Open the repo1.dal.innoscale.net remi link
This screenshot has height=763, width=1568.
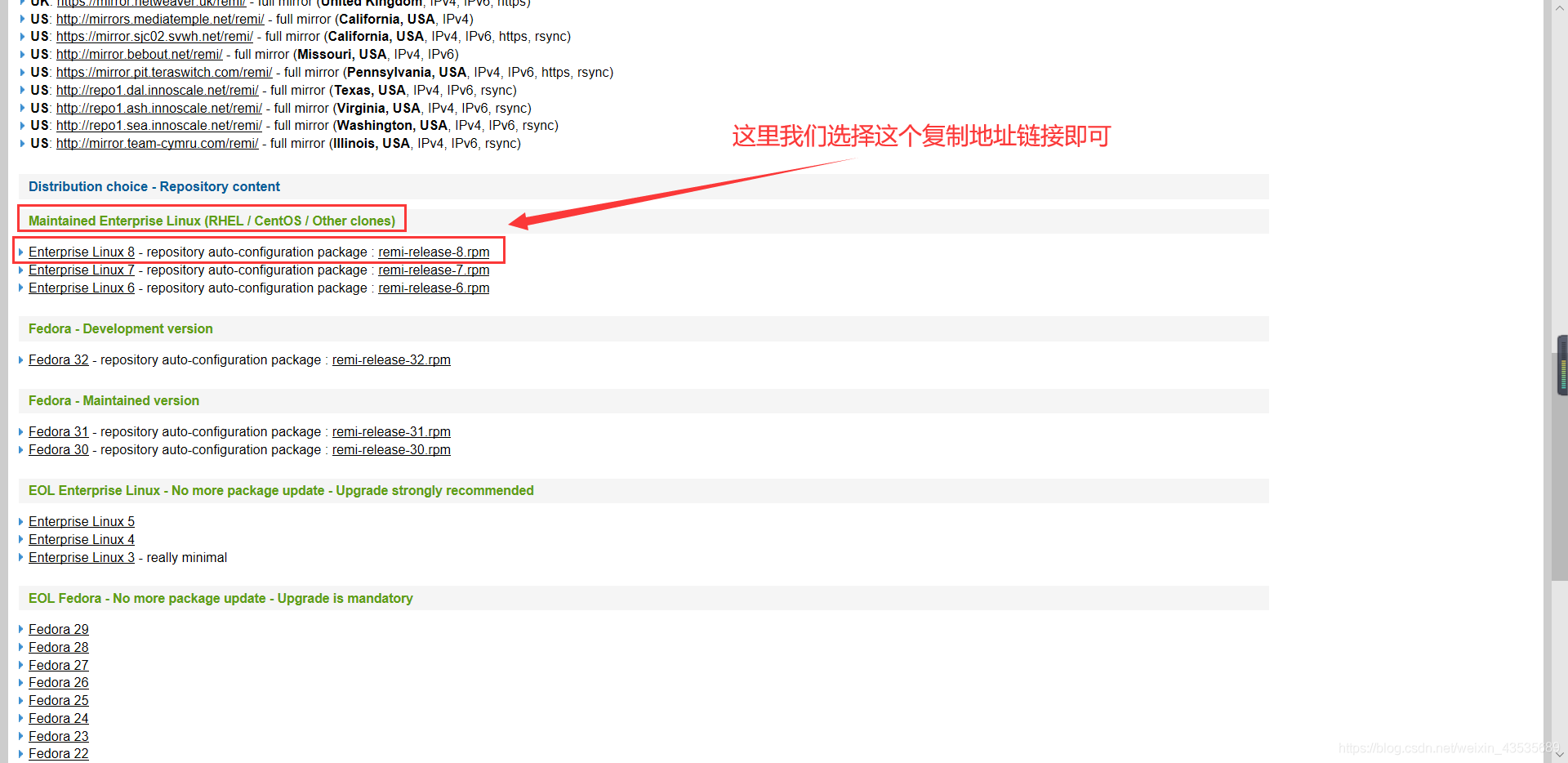[158, 91]
